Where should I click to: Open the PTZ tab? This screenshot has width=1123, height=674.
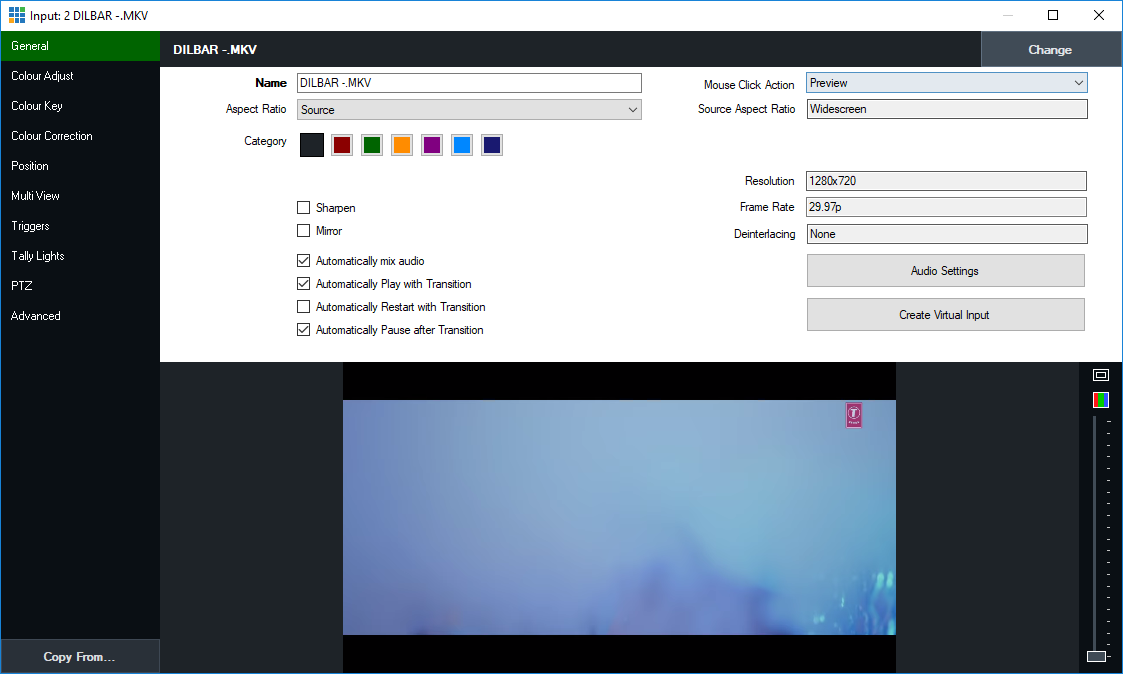pyautogui.click(x=80, y=287)
